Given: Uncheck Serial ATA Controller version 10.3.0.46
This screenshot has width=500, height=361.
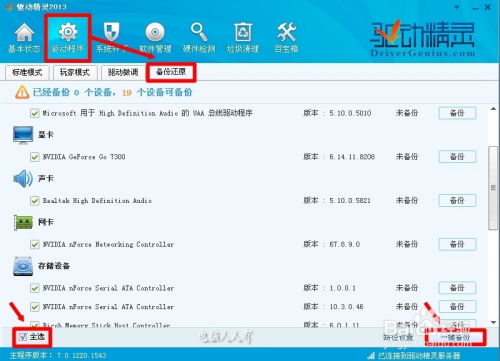Looking at the screenshot, I should (x=35, y=307).
